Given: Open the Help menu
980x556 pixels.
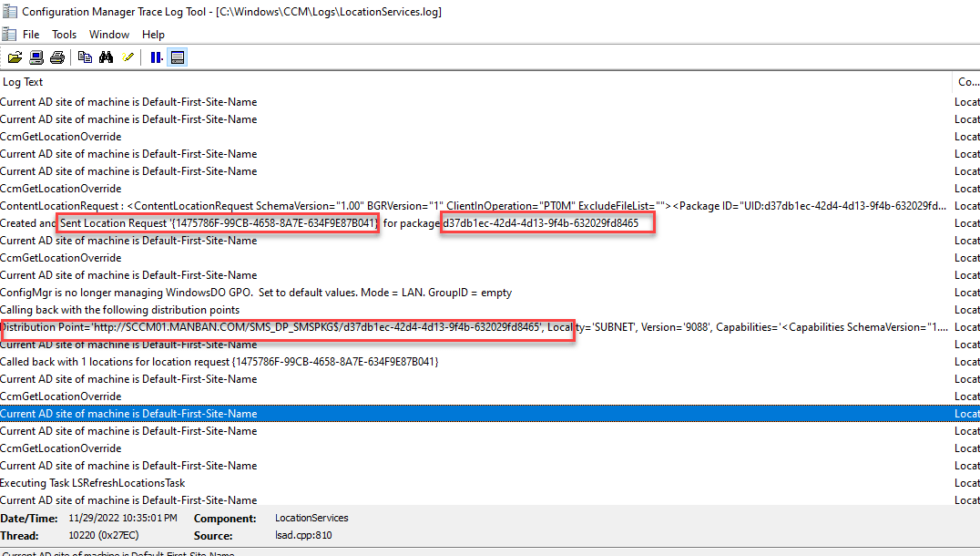Looking at the screenshot, I should [153, 34].
